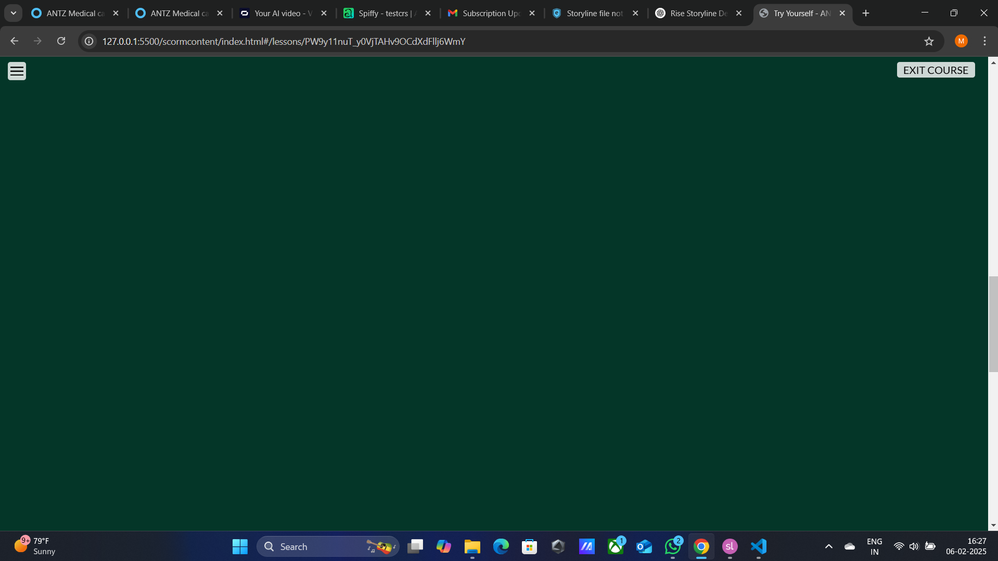Click the page vertical scrollbar thumb
This screenshot has height=561, width=998.
(992, 324)
